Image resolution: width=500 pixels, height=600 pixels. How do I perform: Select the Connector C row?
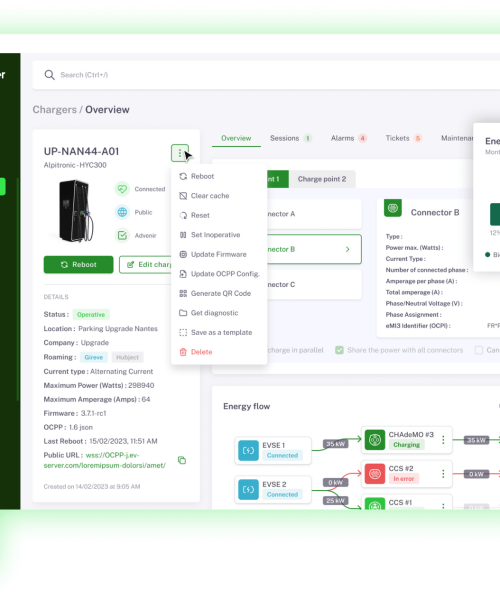314,285
